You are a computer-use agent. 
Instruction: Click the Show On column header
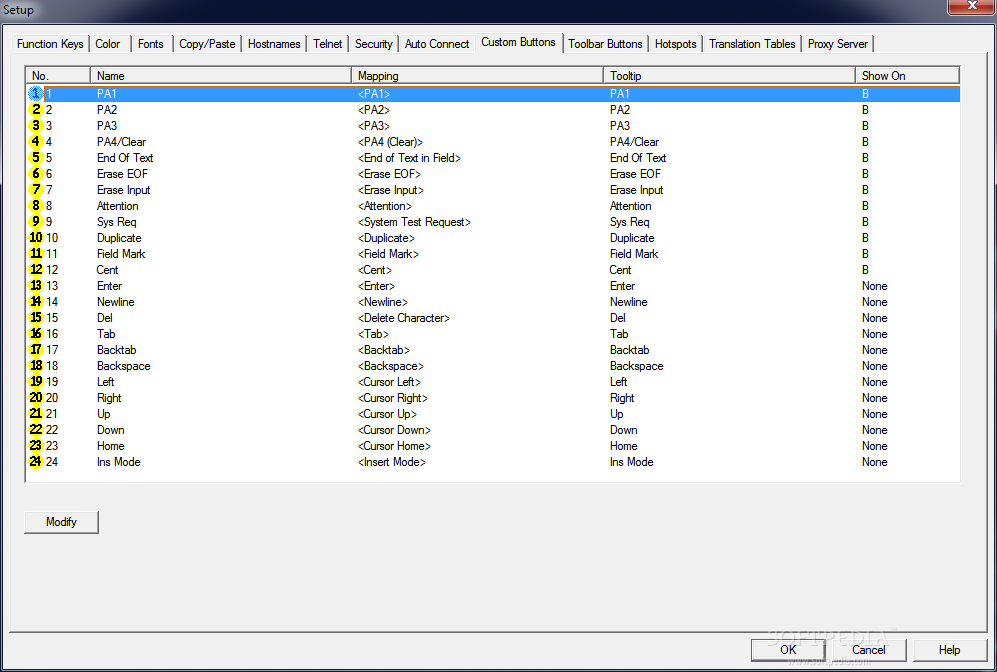pyautogui.click(x=907, y=76)
